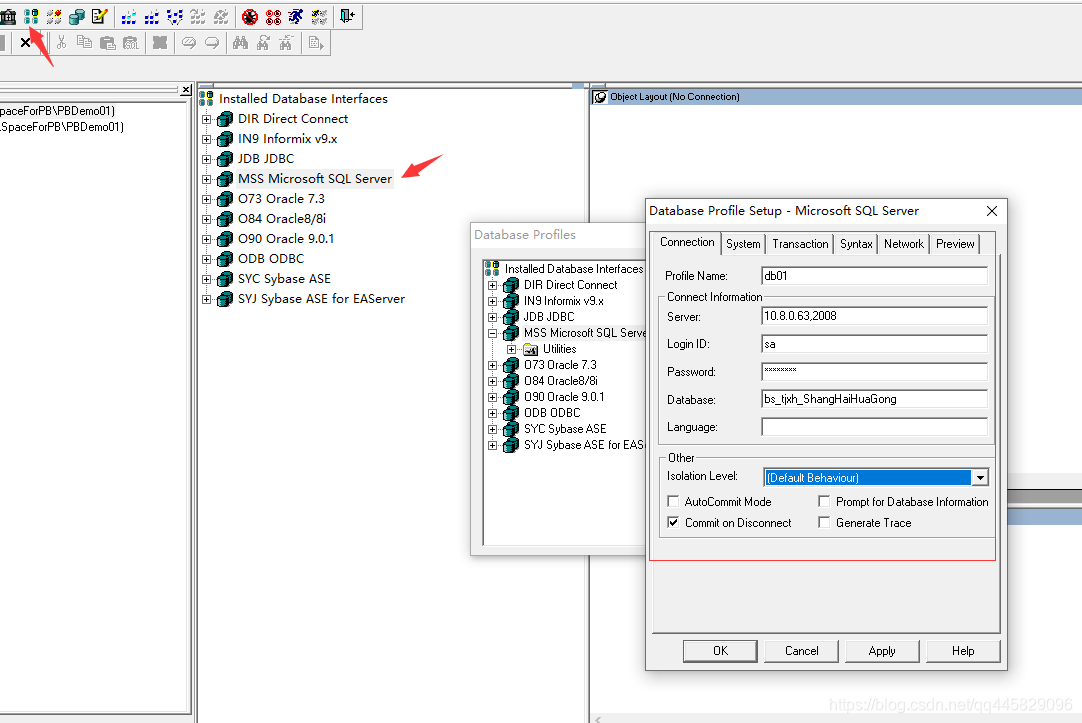Switch to the Transaction tab
This screenshot has width=1082, height=723.
[800, 244]
